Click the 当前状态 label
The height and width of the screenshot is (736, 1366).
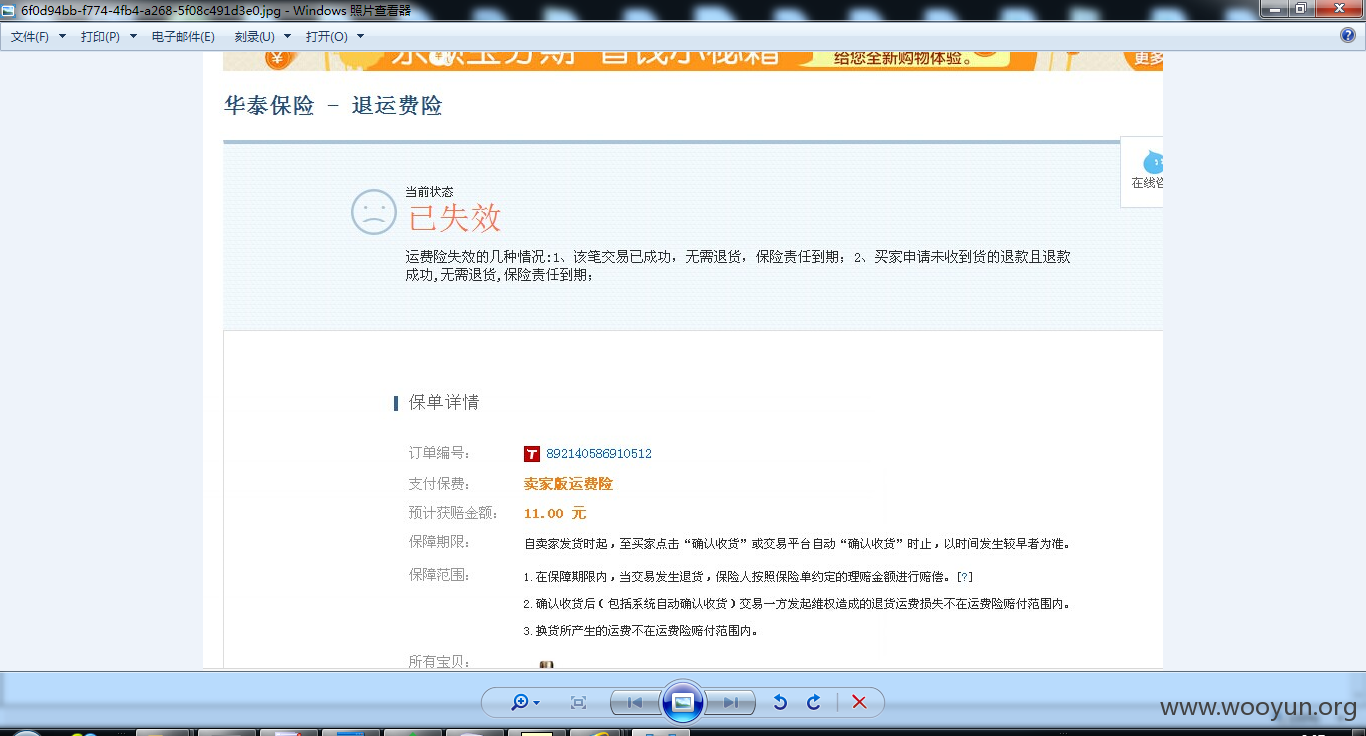[429, 191]
